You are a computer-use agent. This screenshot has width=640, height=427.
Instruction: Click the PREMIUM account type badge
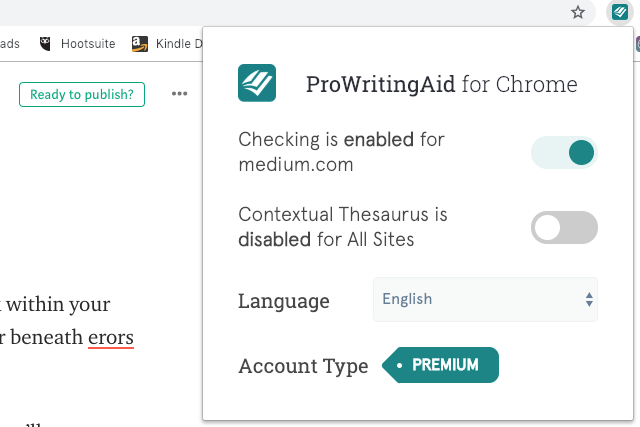point(440,365)
